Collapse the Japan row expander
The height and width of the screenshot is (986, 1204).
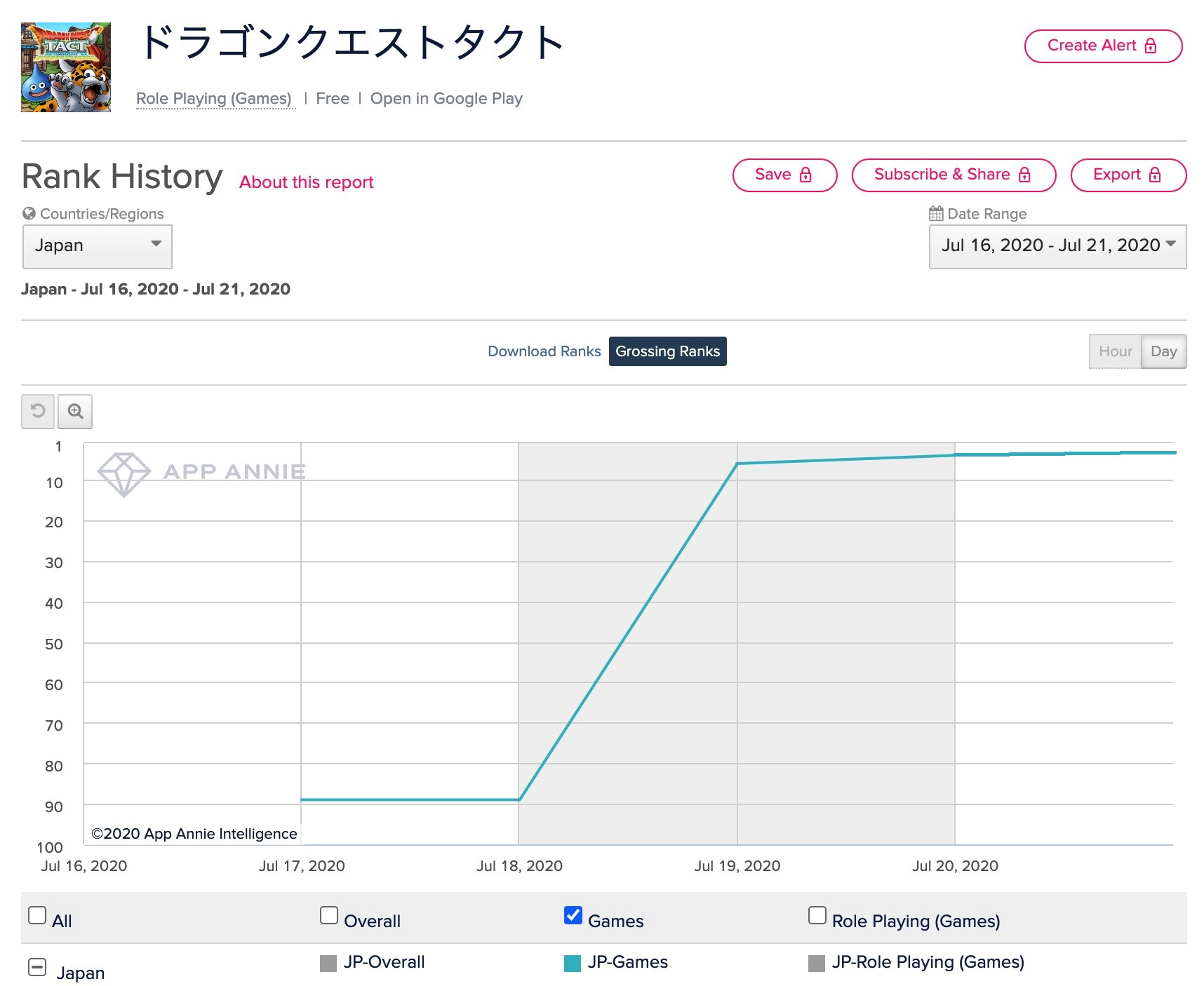37,967
